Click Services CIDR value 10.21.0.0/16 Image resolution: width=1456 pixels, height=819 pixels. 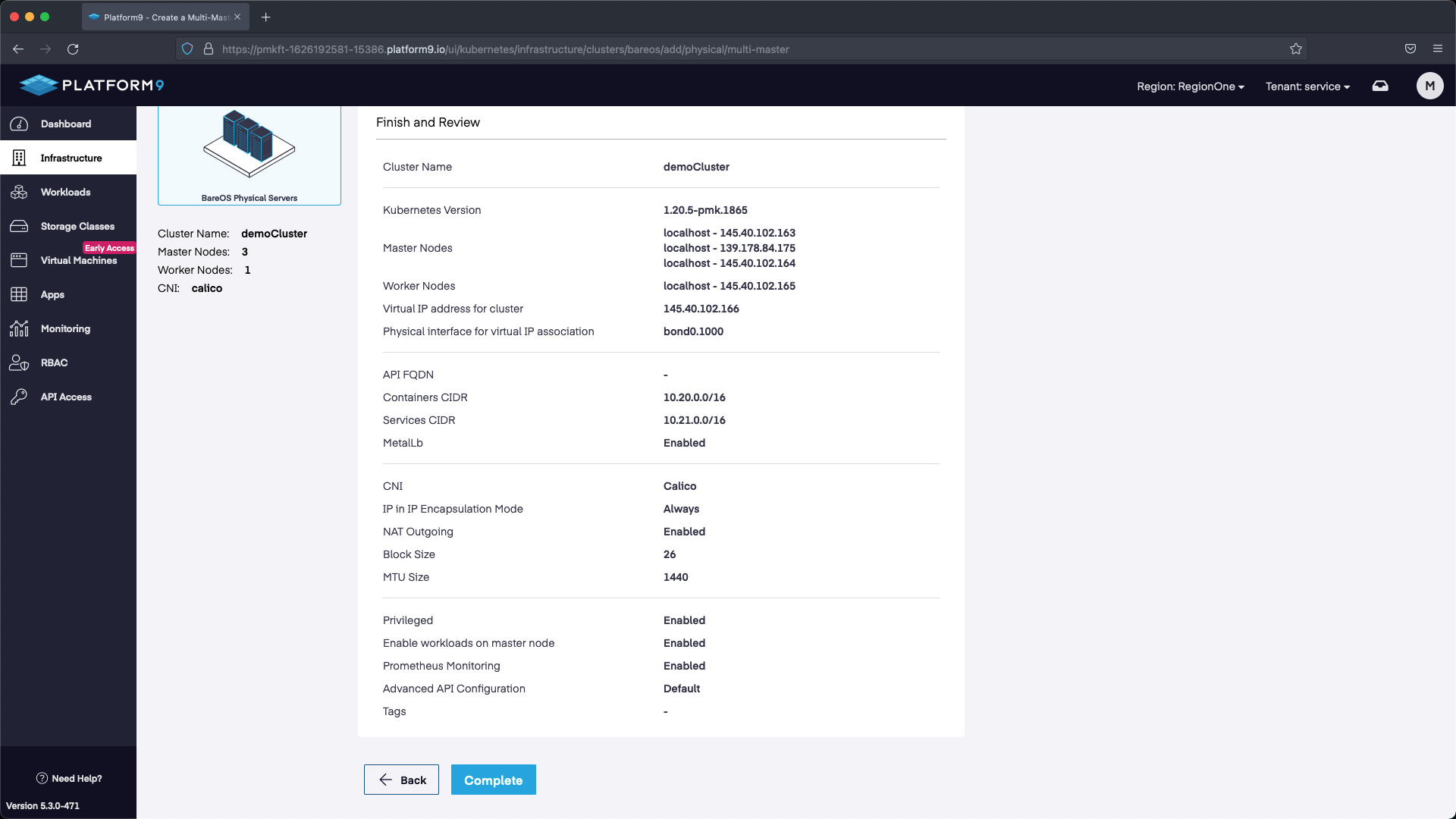tap(695, 420)
